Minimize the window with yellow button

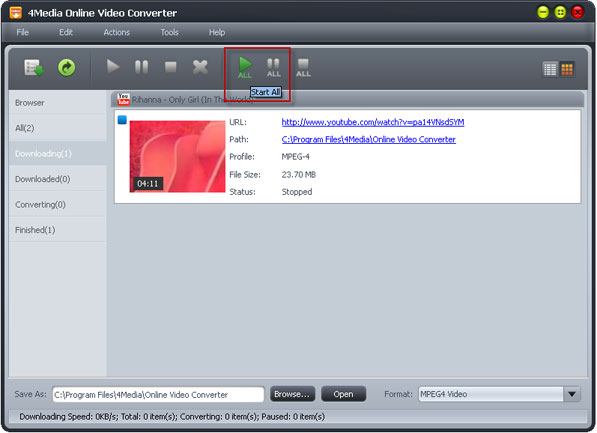point(543,13)
